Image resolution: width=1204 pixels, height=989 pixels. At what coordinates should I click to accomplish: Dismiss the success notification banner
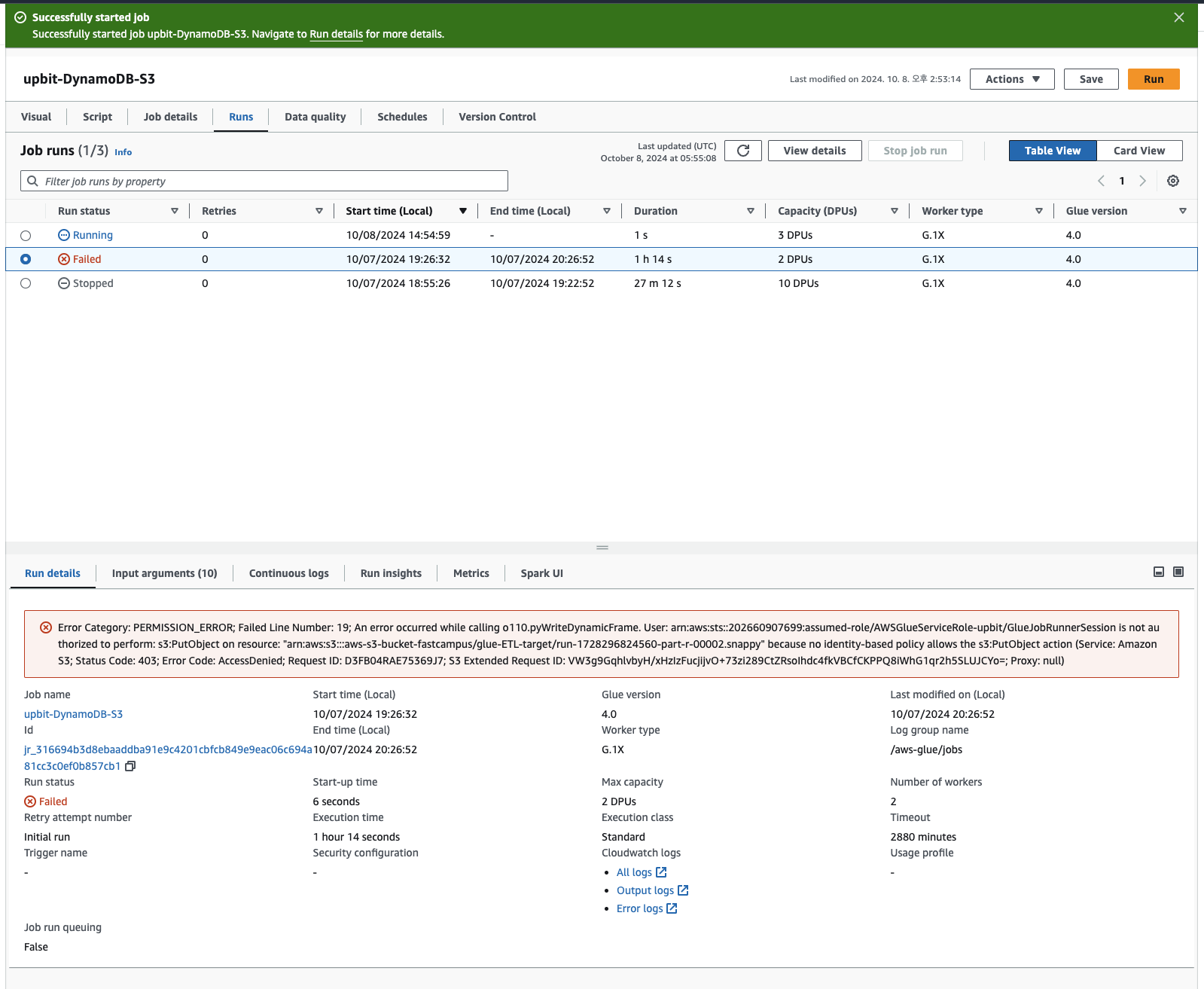pyautogui.click(x=1179, y=17)
